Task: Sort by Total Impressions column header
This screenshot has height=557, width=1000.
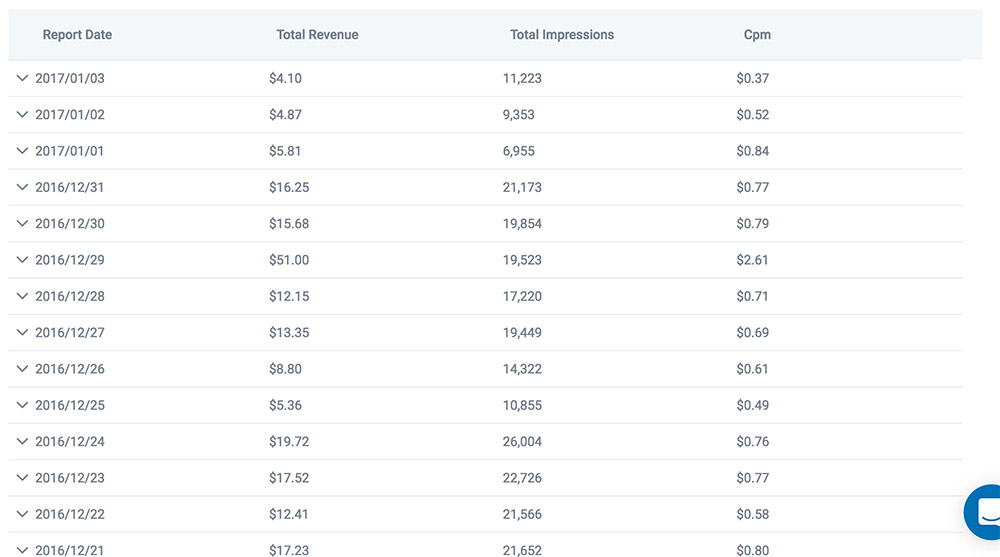Action: (x=562, y=35)
